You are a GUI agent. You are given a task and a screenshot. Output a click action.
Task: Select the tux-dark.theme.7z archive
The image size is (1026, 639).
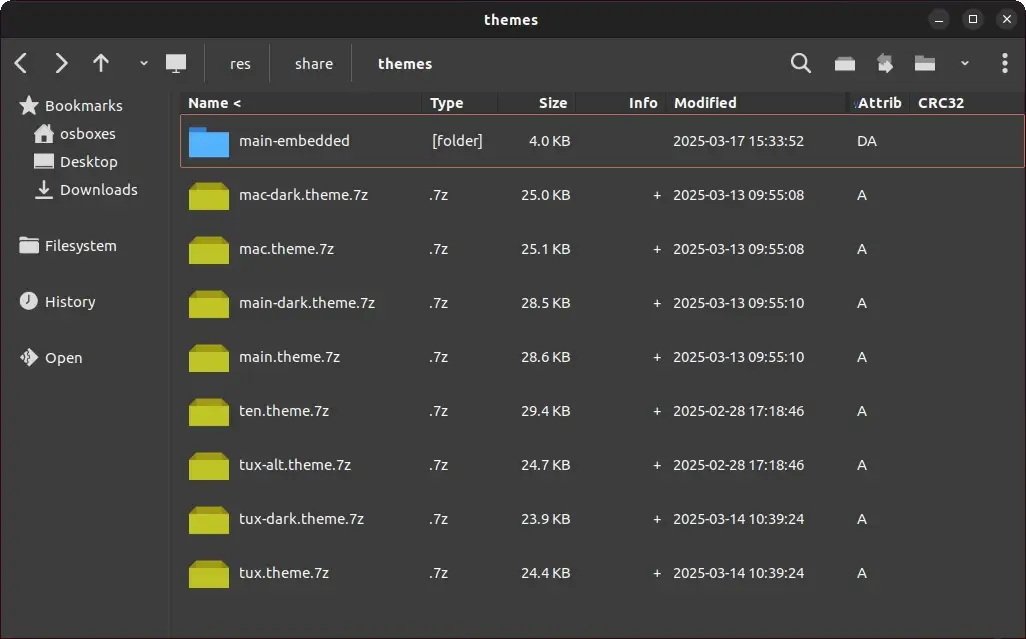pos(301,519)
